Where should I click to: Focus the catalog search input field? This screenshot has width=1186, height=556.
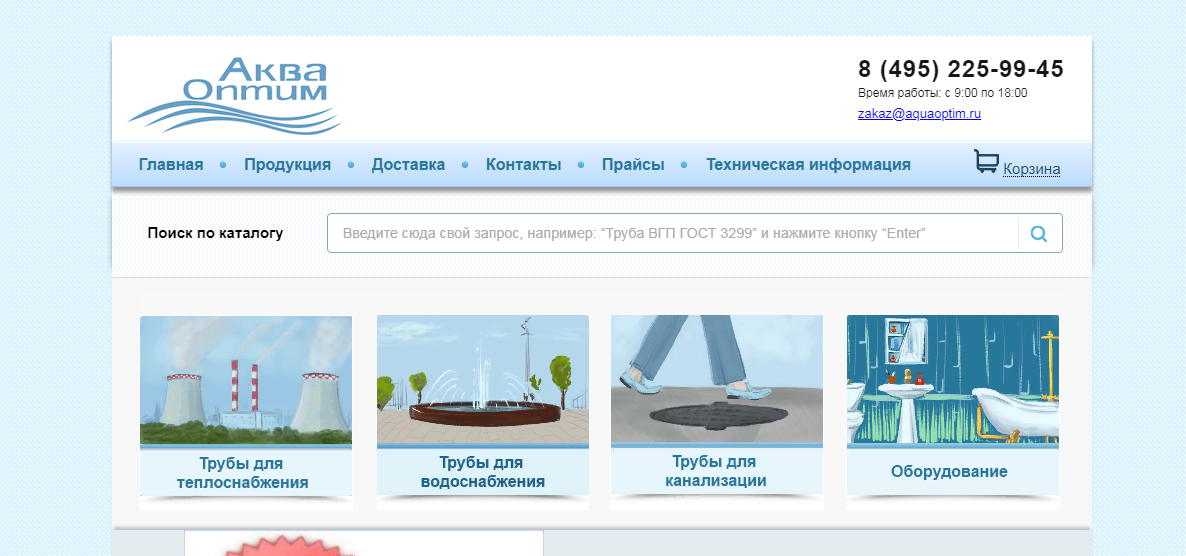(670, 233)
